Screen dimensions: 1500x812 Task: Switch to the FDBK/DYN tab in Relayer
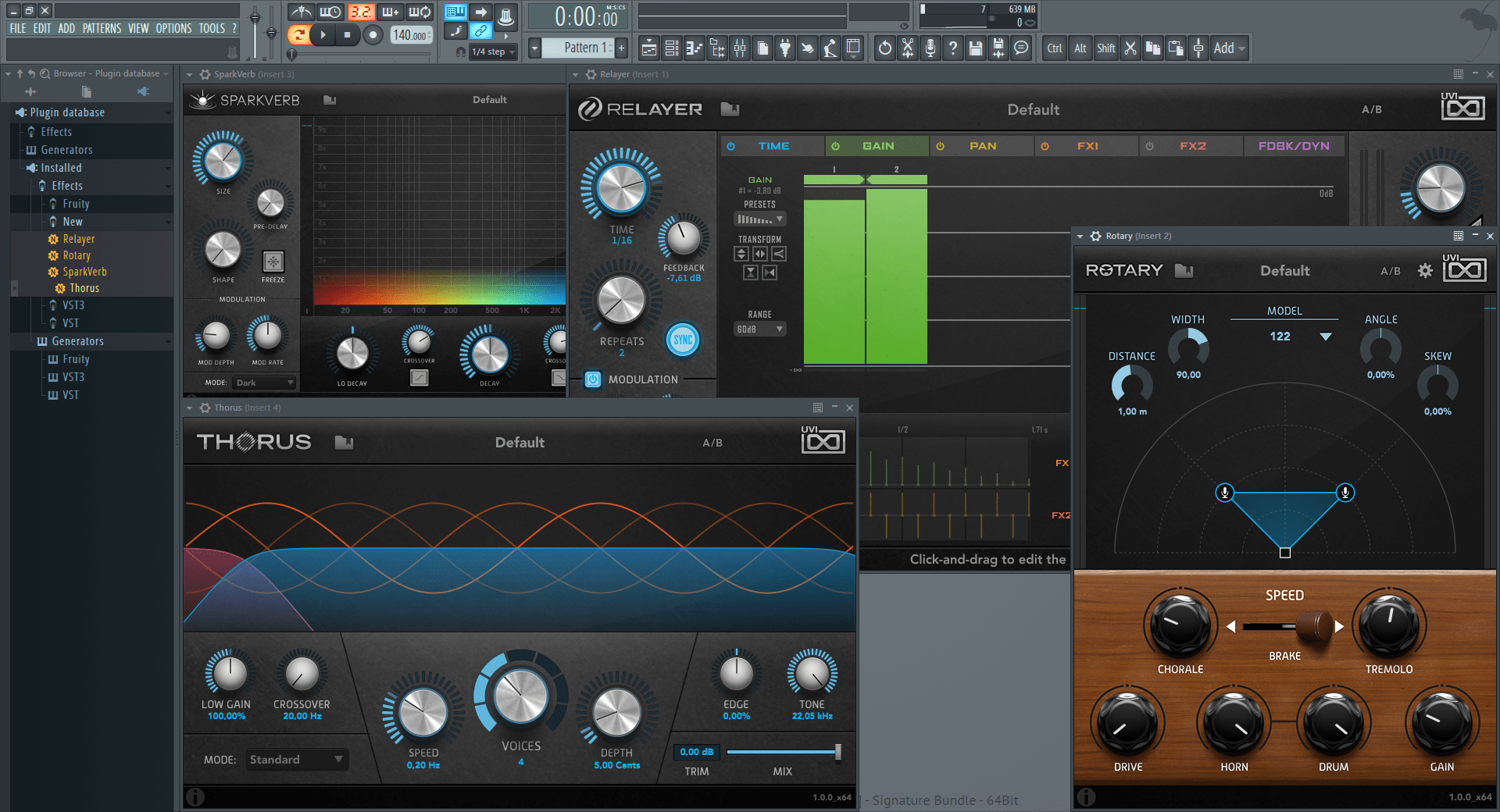(x=1294, y=146)
